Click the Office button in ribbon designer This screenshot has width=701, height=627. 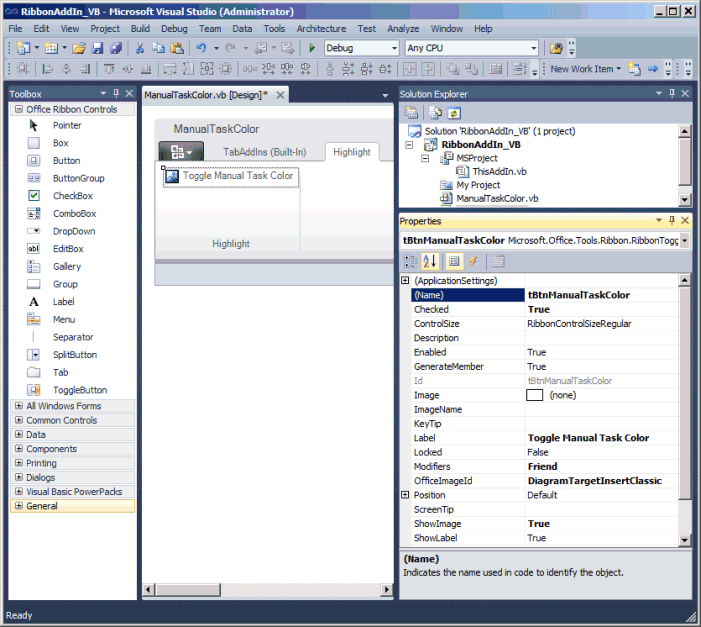click(x=181, y=152)
